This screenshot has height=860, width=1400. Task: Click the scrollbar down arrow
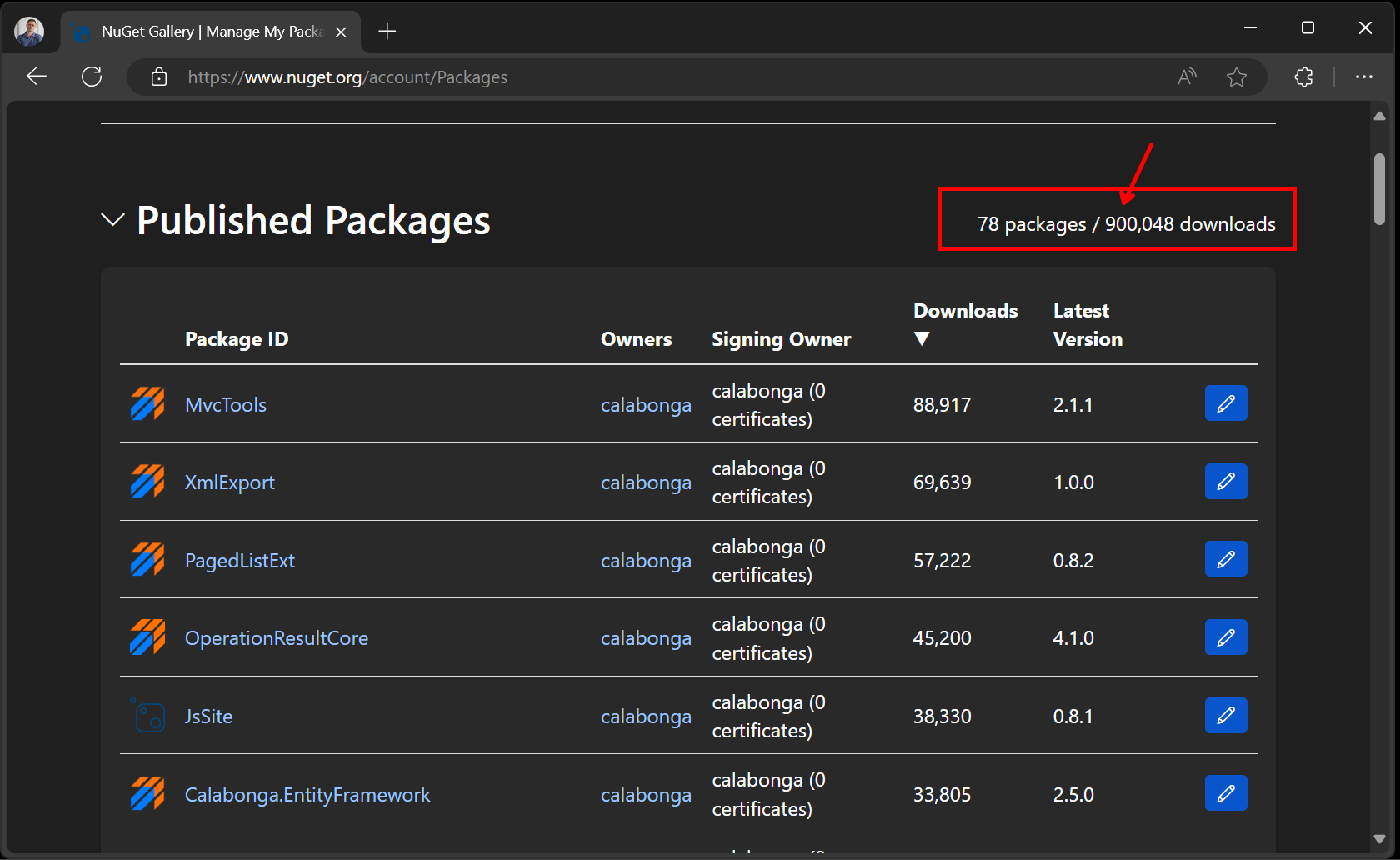(1379, 839)
